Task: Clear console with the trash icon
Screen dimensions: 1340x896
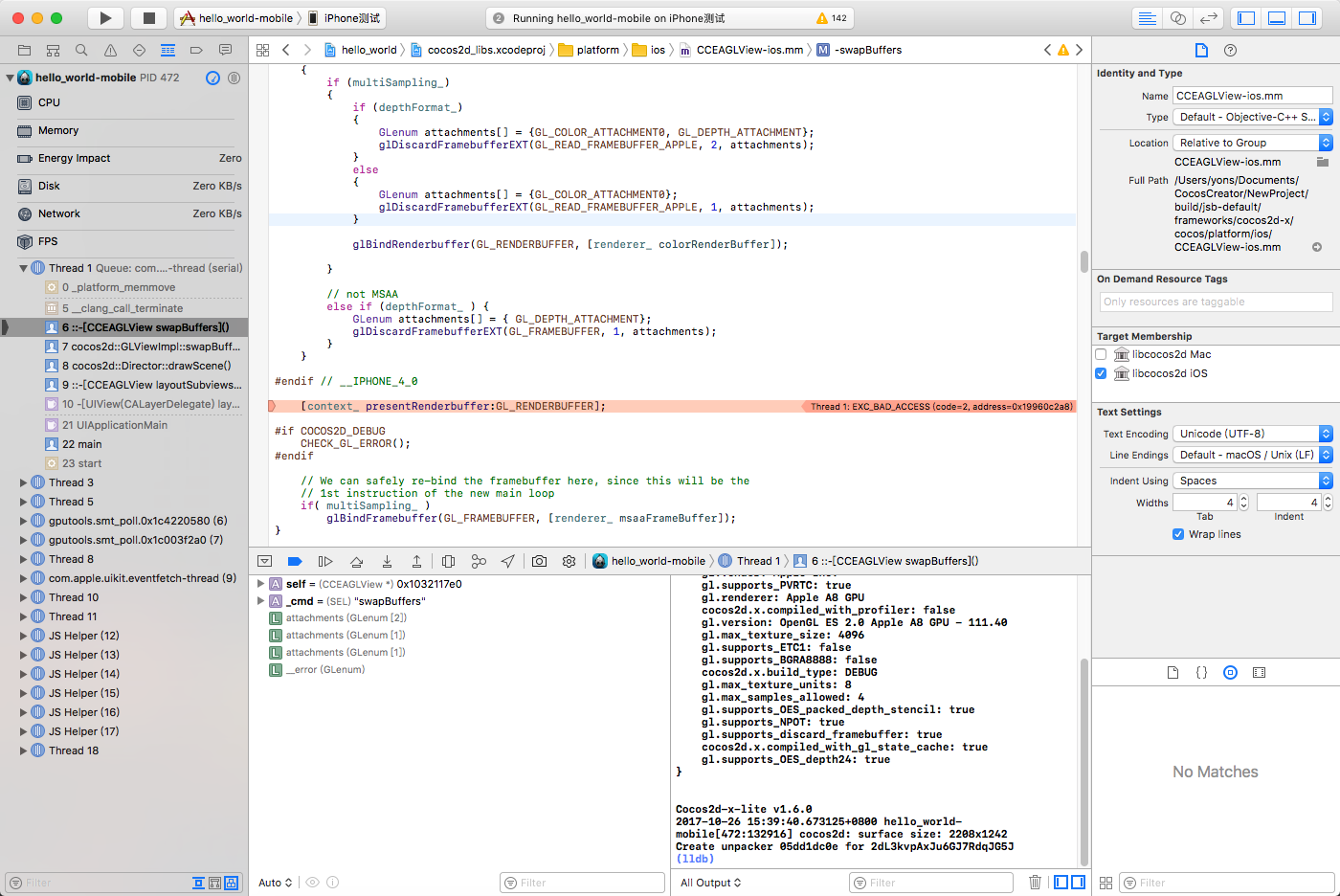Action: 1035,883
